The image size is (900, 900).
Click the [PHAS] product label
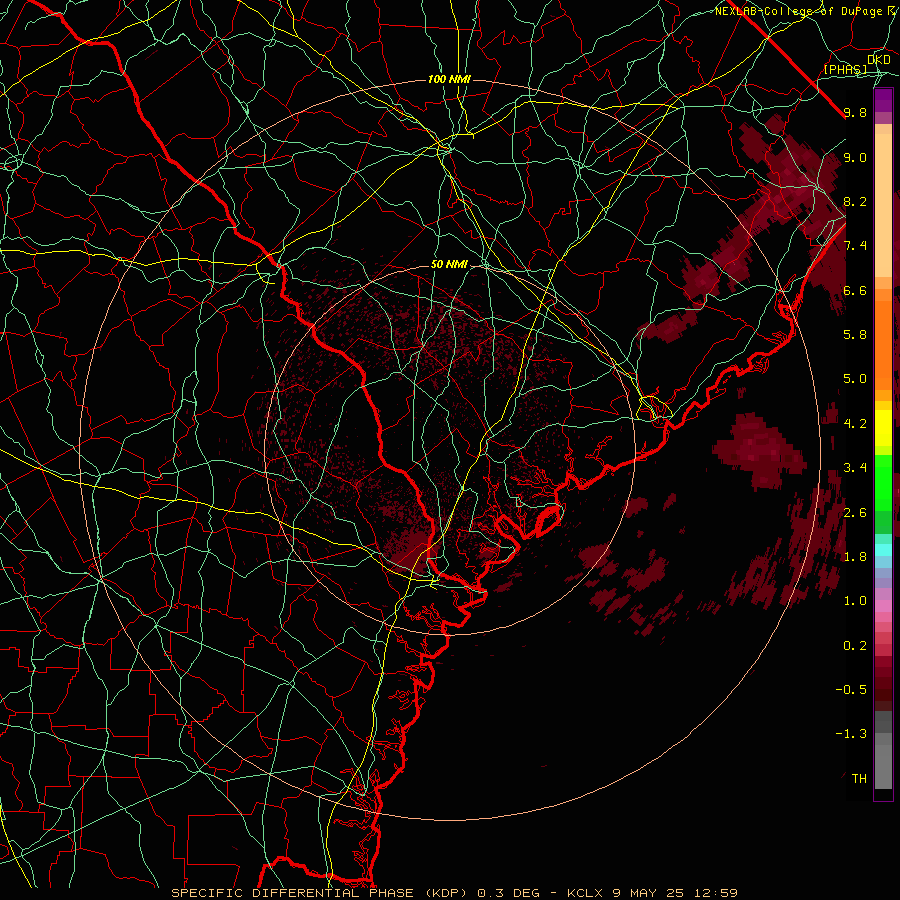pos(845,69)
